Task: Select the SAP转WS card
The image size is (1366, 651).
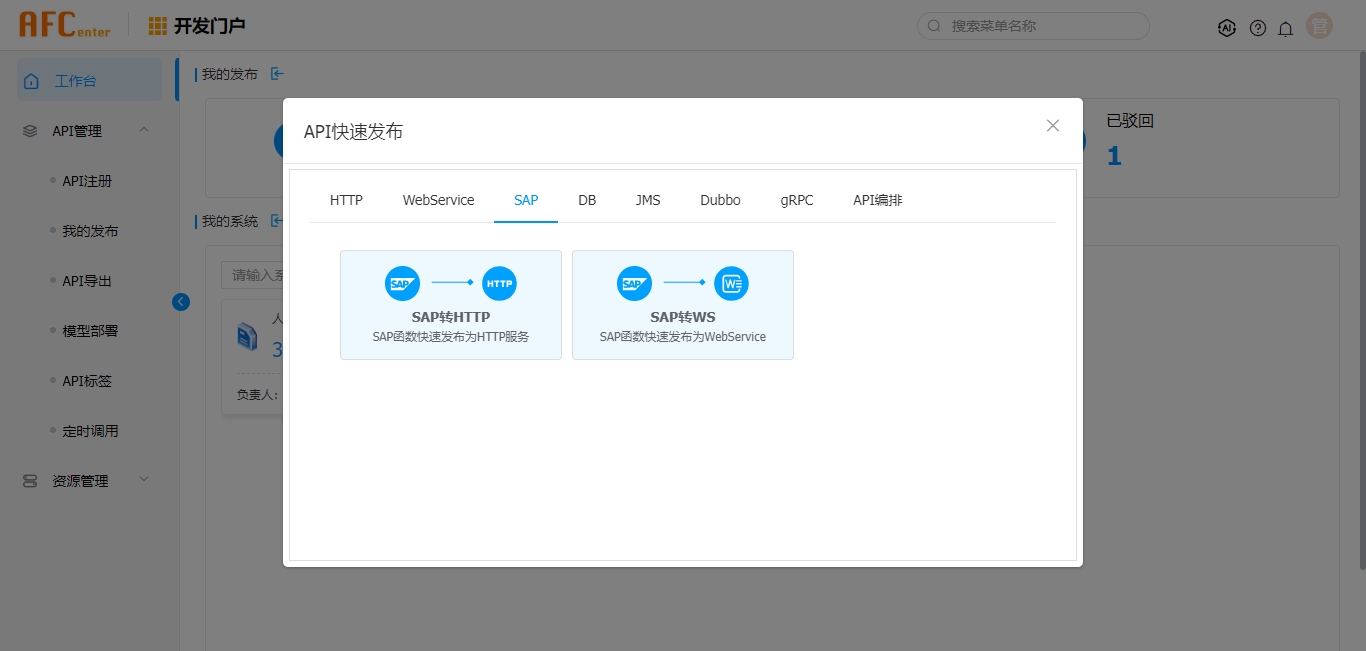Action: [x=682, y=304]
